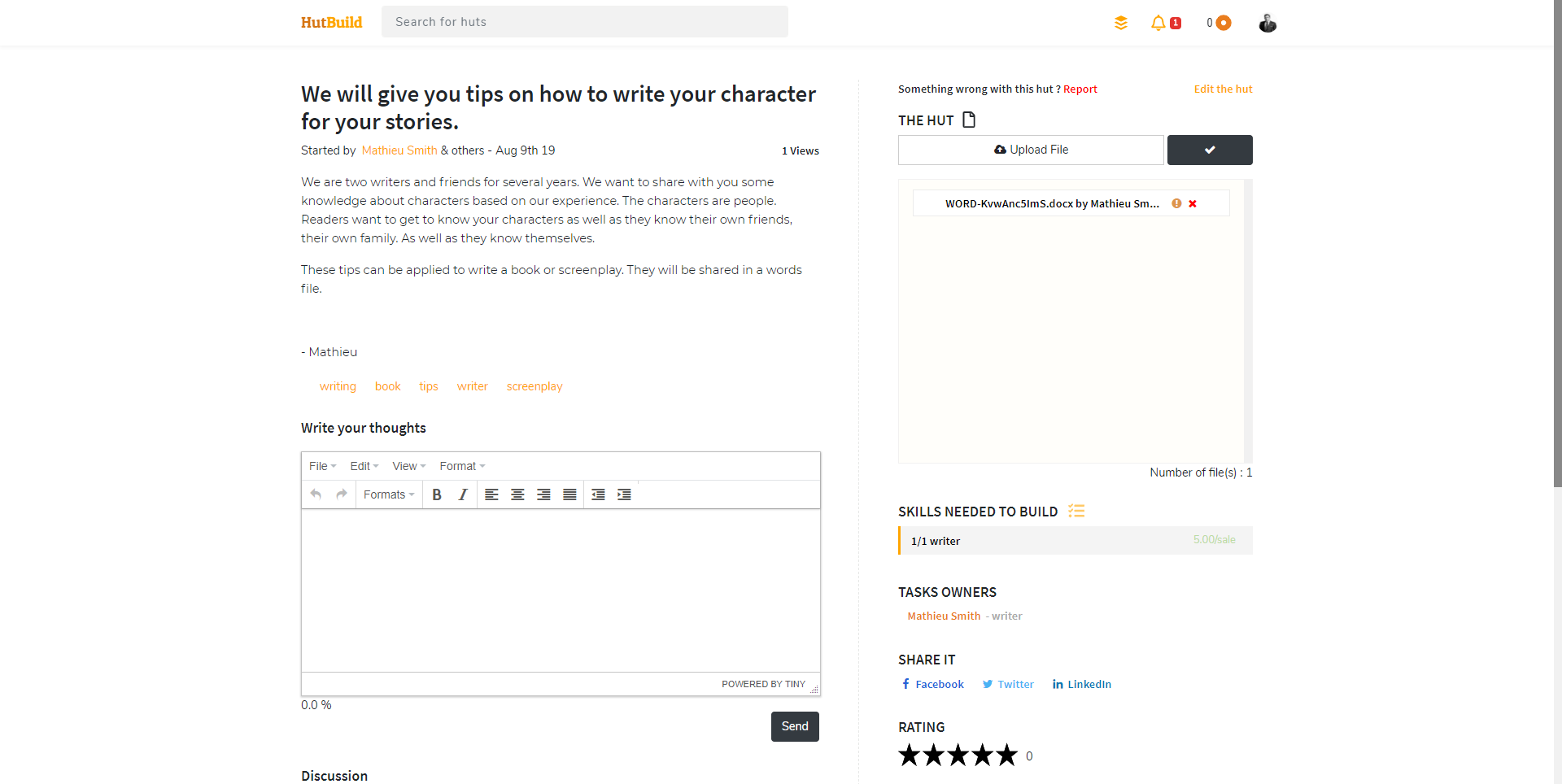The height and width of the screenshot is (784, 1562).
Task: Open the user profile avatar
Action: pyautogui.click(x=1267, y=23)
